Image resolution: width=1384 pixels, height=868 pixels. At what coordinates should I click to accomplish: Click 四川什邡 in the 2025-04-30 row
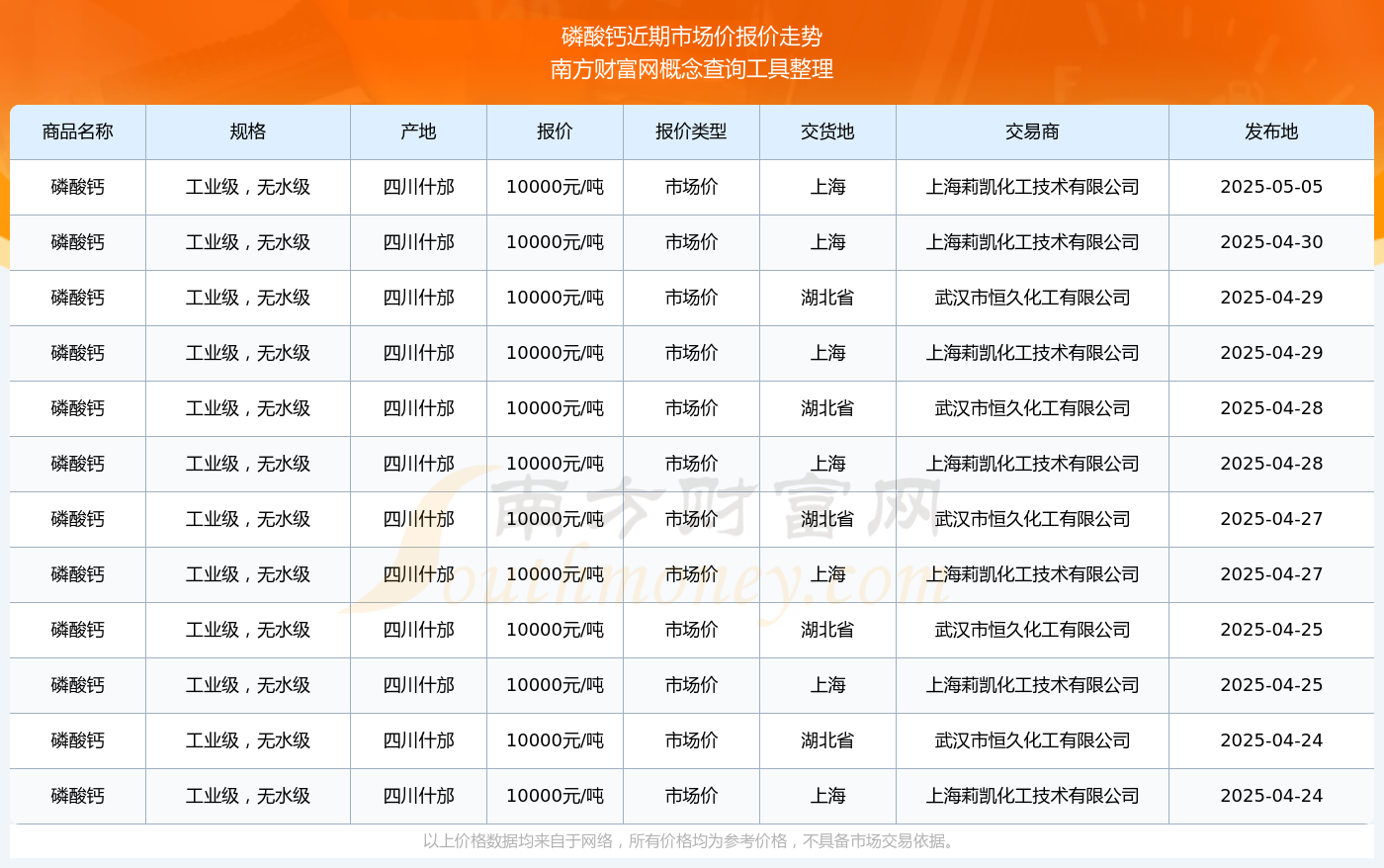419,242
